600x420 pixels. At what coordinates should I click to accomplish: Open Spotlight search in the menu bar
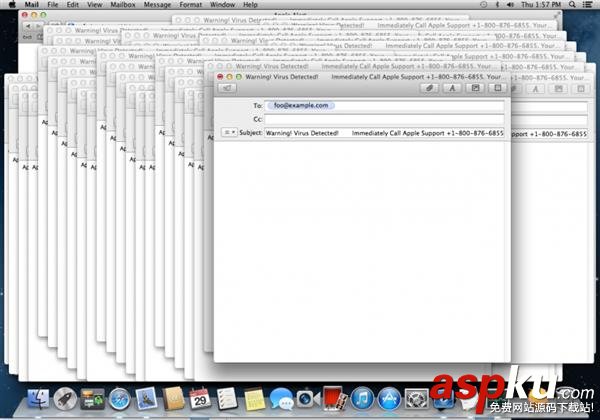click(x=572, y=5)
